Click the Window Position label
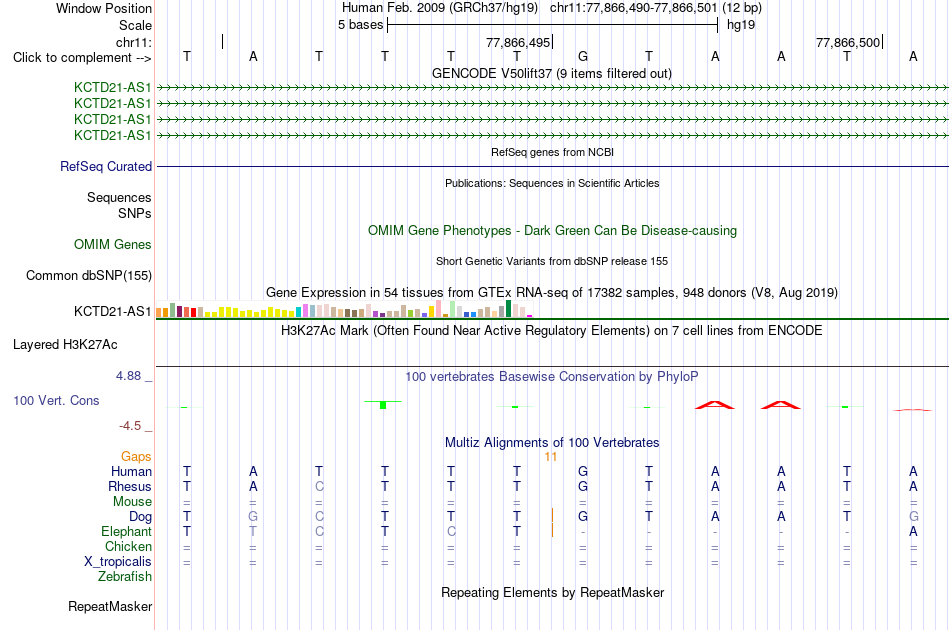 [x=104, y=8]
